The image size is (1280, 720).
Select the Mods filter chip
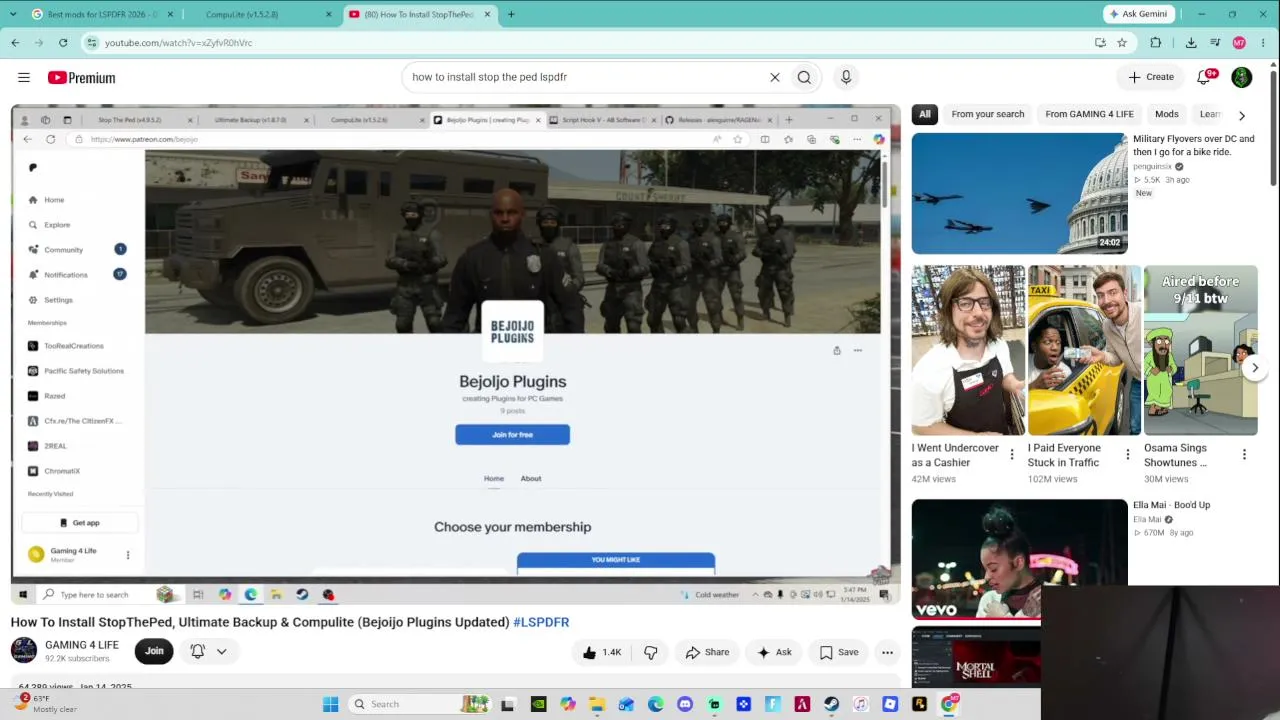(x=1167, y=114)
